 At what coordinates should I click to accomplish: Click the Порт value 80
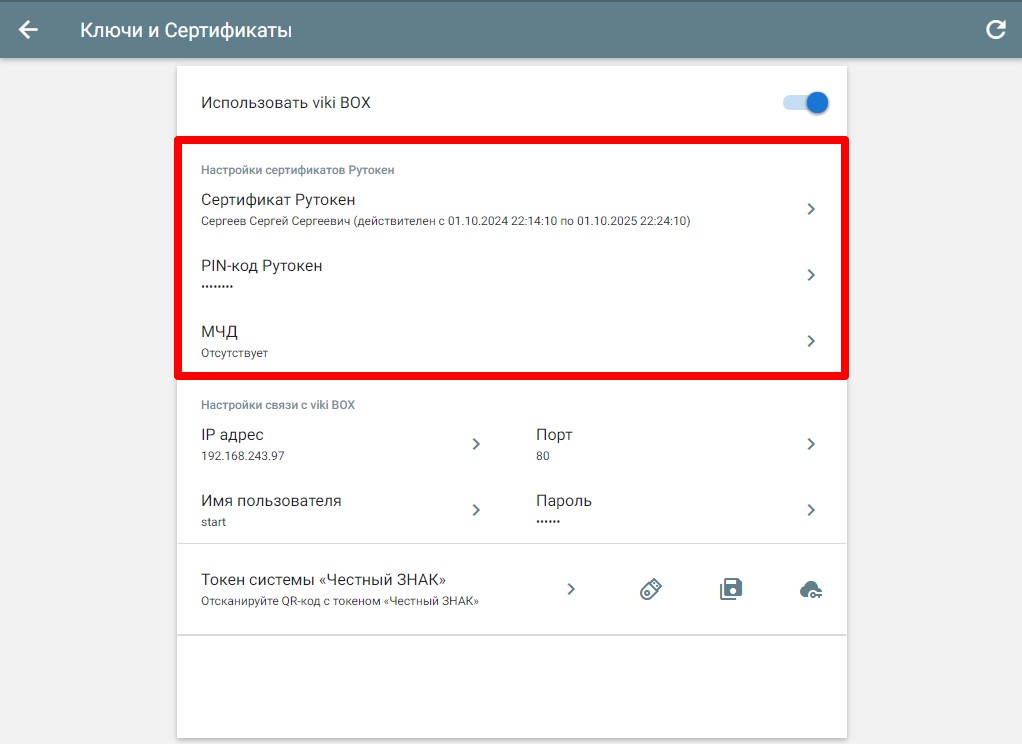click(x=543, y=456)
